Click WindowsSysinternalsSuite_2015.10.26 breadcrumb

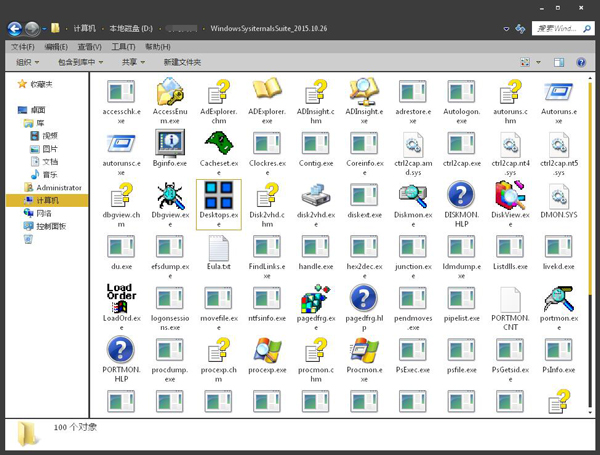[x=269, y=28]
